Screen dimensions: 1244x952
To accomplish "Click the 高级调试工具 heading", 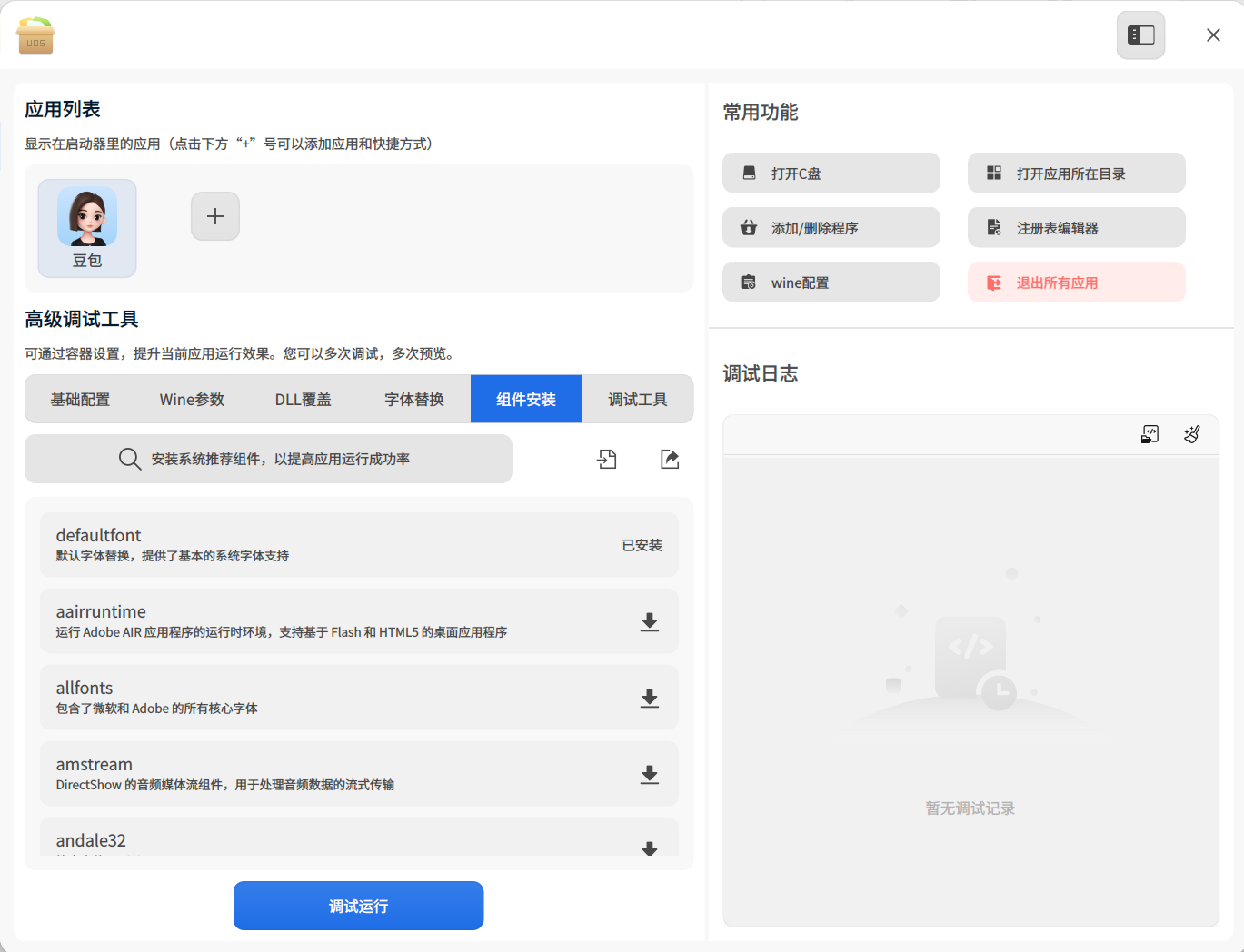I will pos(82,319).
